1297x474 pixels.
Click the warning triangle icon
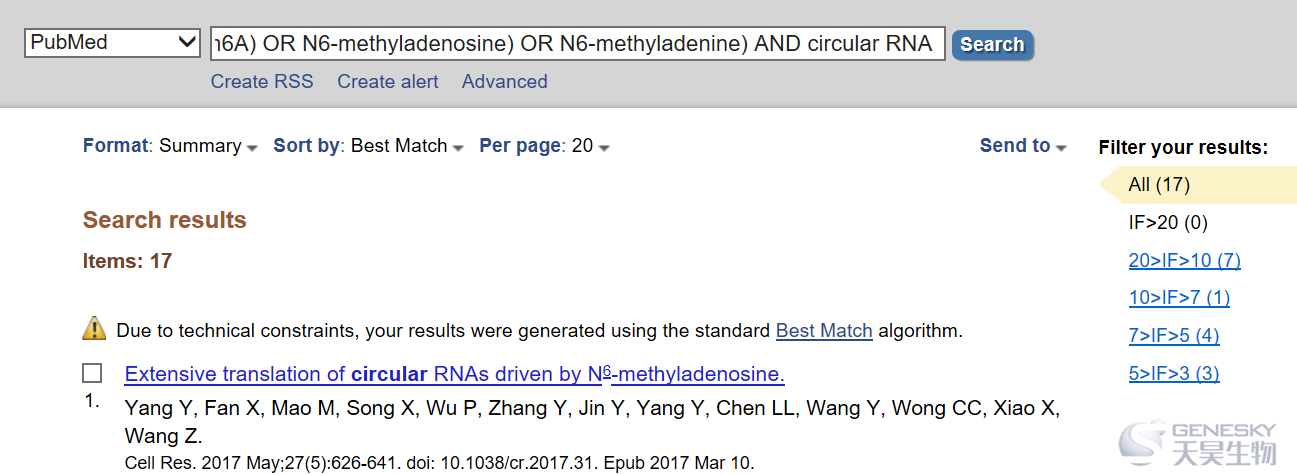[x=94, y=328]
